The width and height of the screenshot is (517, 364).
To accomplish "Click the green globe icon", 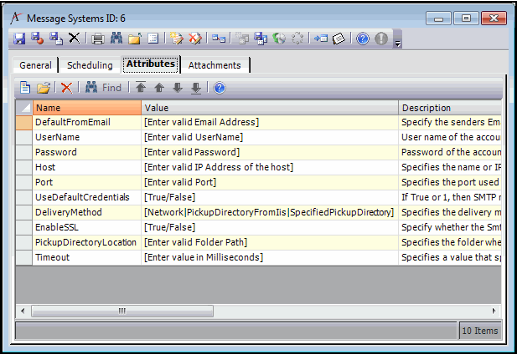I will click(x=279, y=39).
